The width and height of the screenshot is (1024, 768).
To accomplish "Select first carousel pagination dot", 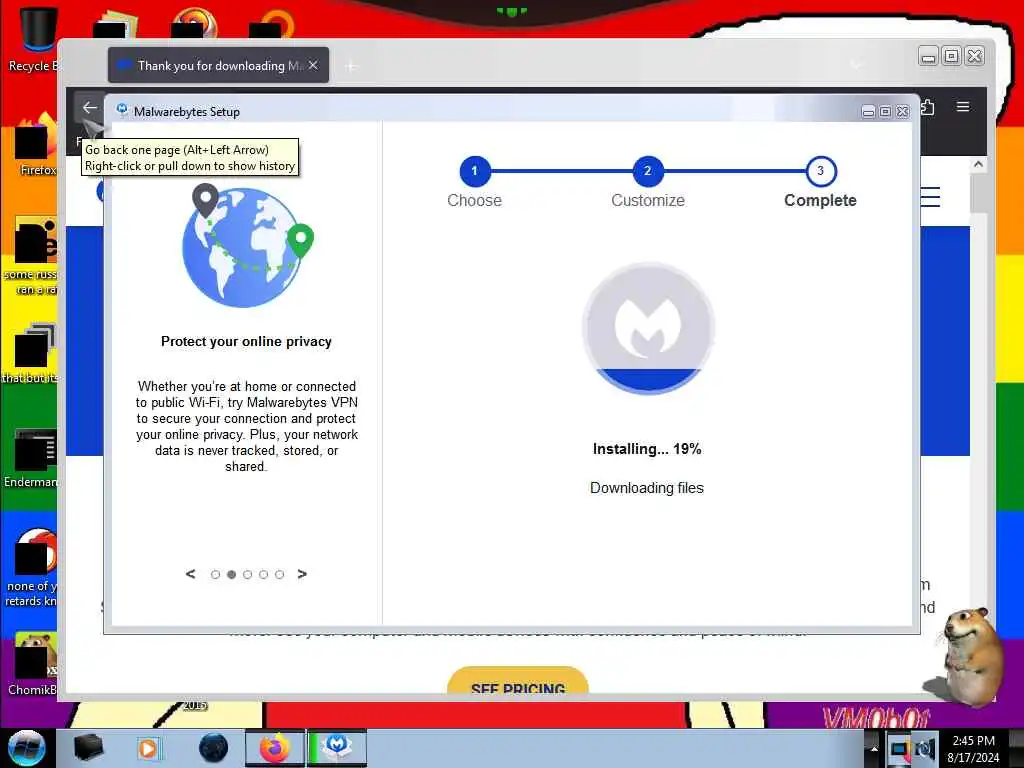I will [216, 575].
